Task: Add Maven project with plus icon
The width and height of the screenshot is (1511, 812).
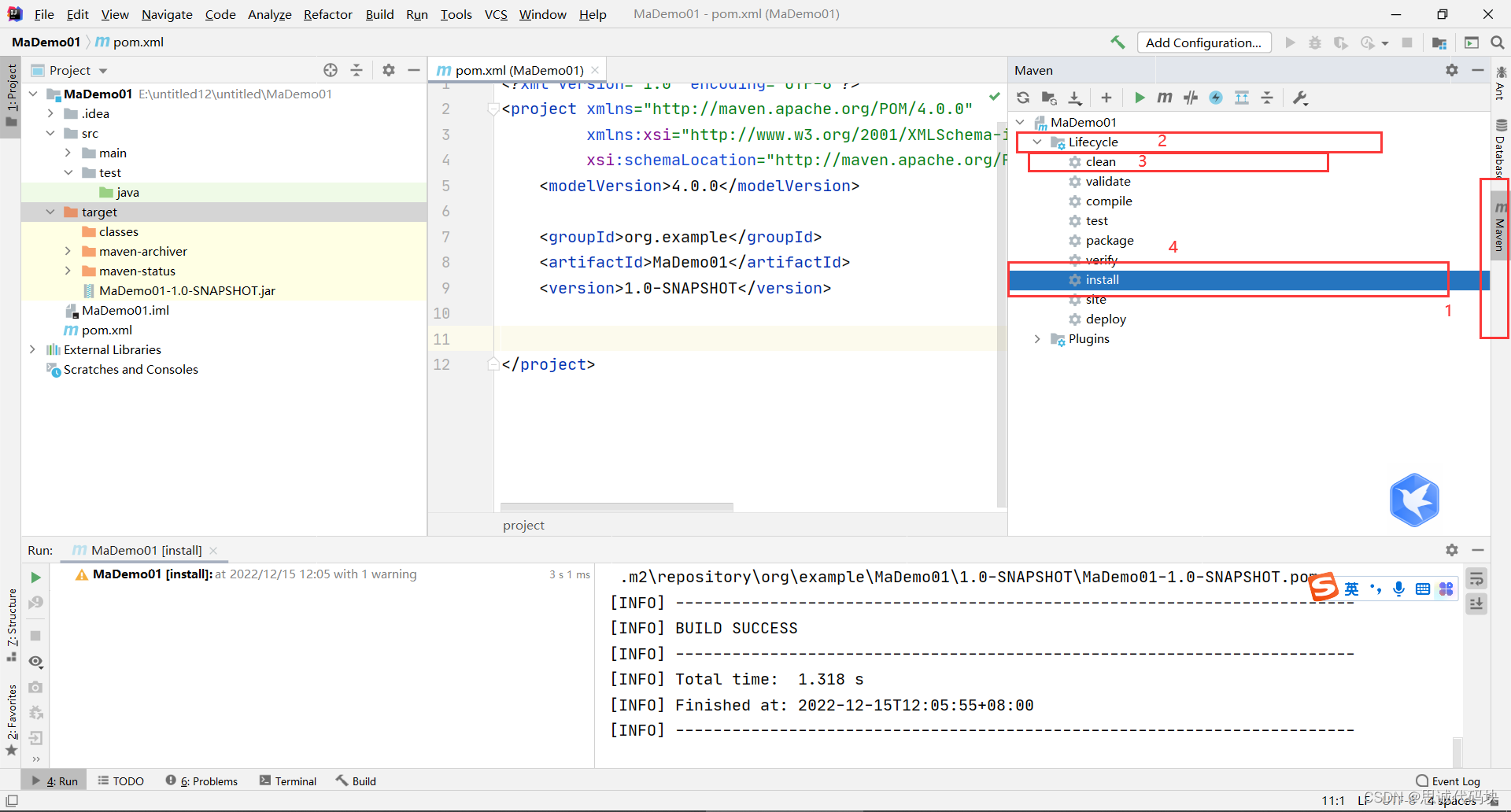Action: coord(1106,98)
